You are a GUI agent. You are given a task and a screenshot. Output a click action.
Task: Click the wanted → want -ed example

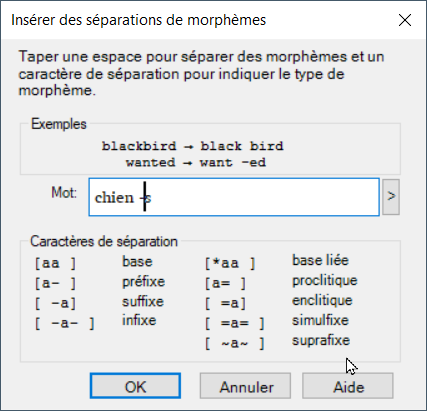(x=196, y=163)
